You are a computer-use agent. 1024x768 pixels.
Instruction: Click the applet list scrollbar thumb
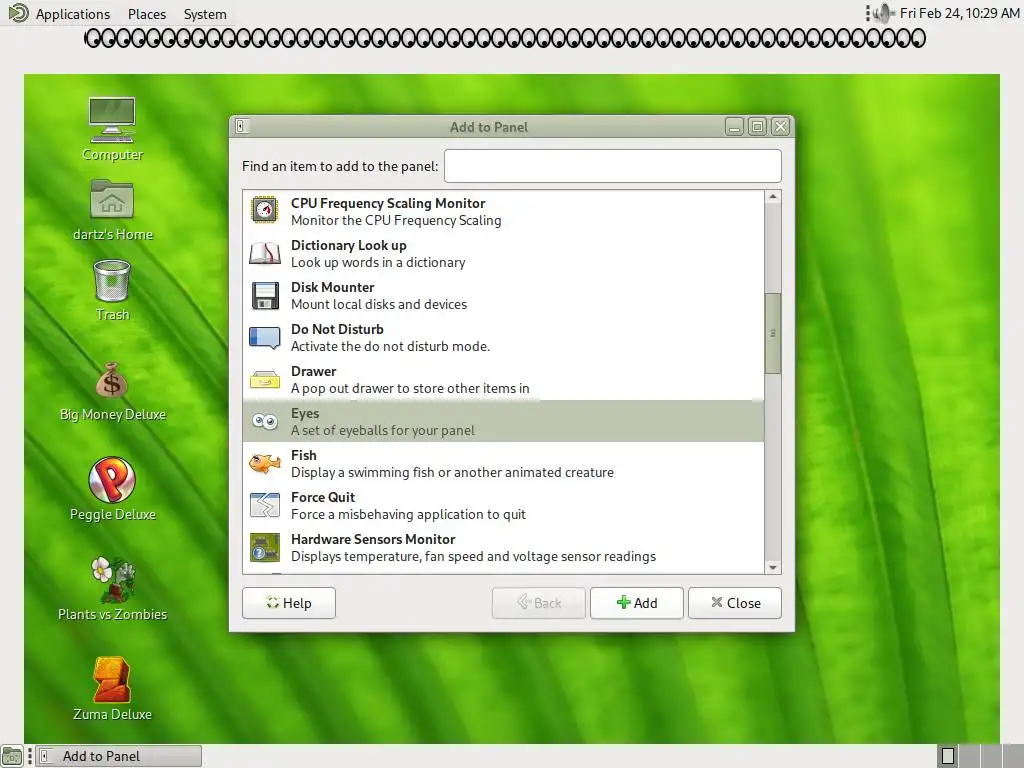click(773, 333)
